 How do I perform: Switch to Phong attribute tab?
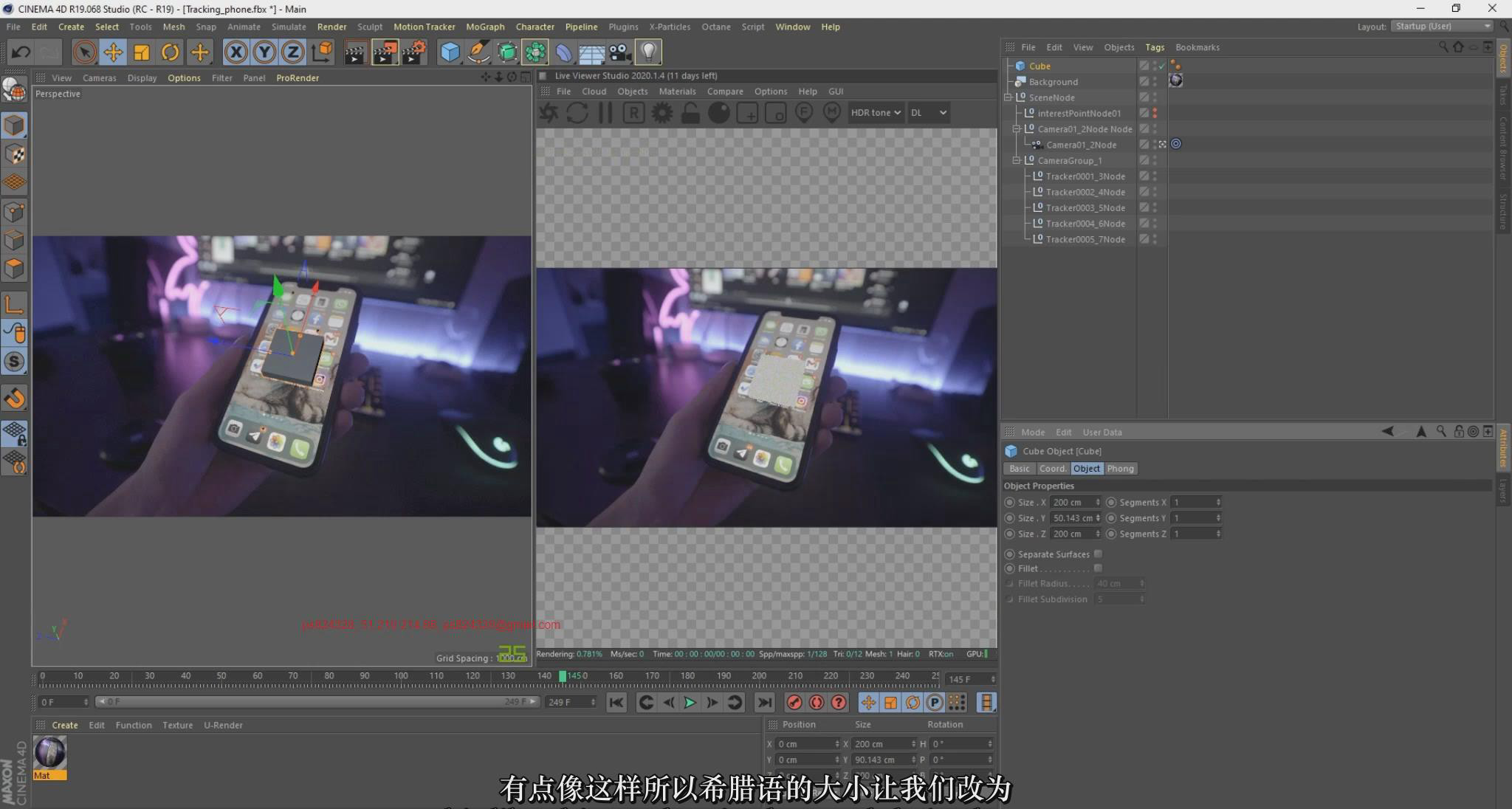(x=1120, y=469)
